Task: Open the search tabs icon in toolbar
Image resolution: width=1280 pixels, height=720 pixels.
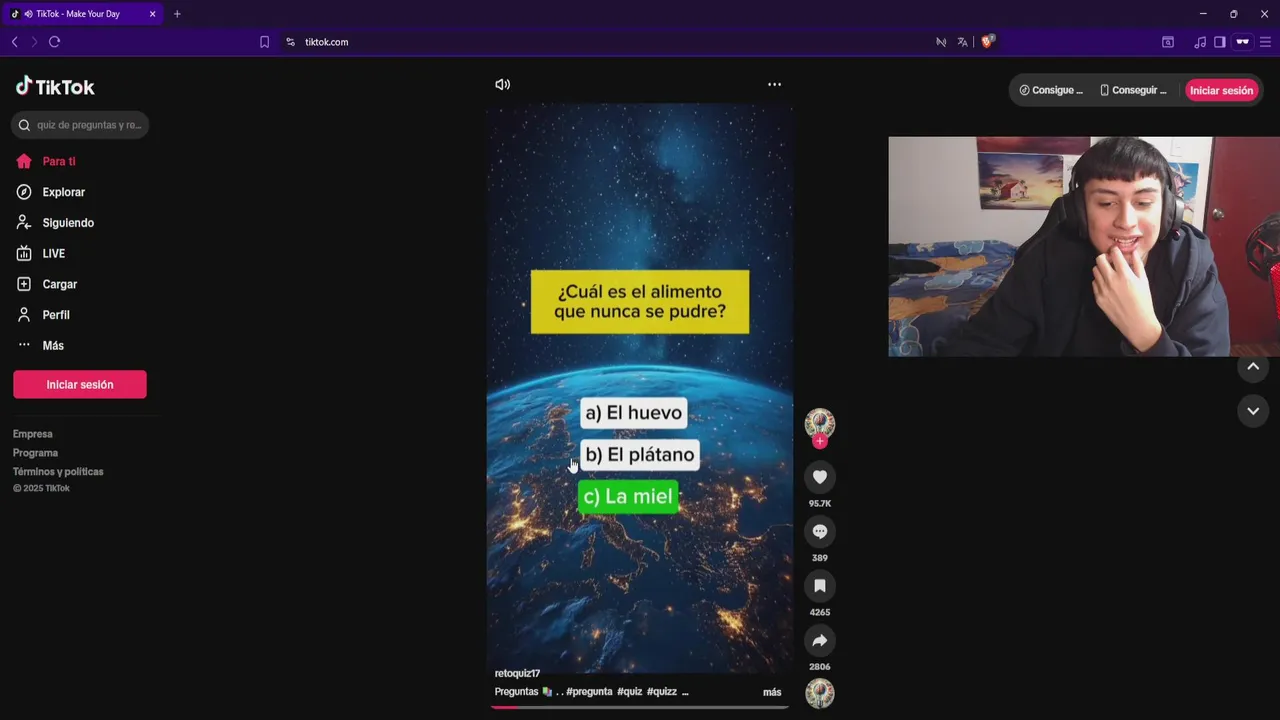Action: [1167, 42]
